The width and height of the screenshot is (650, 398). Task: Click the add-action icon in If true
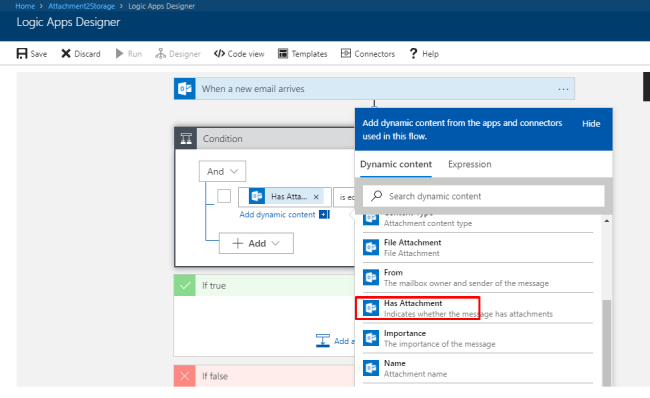[x=323, y=340]
